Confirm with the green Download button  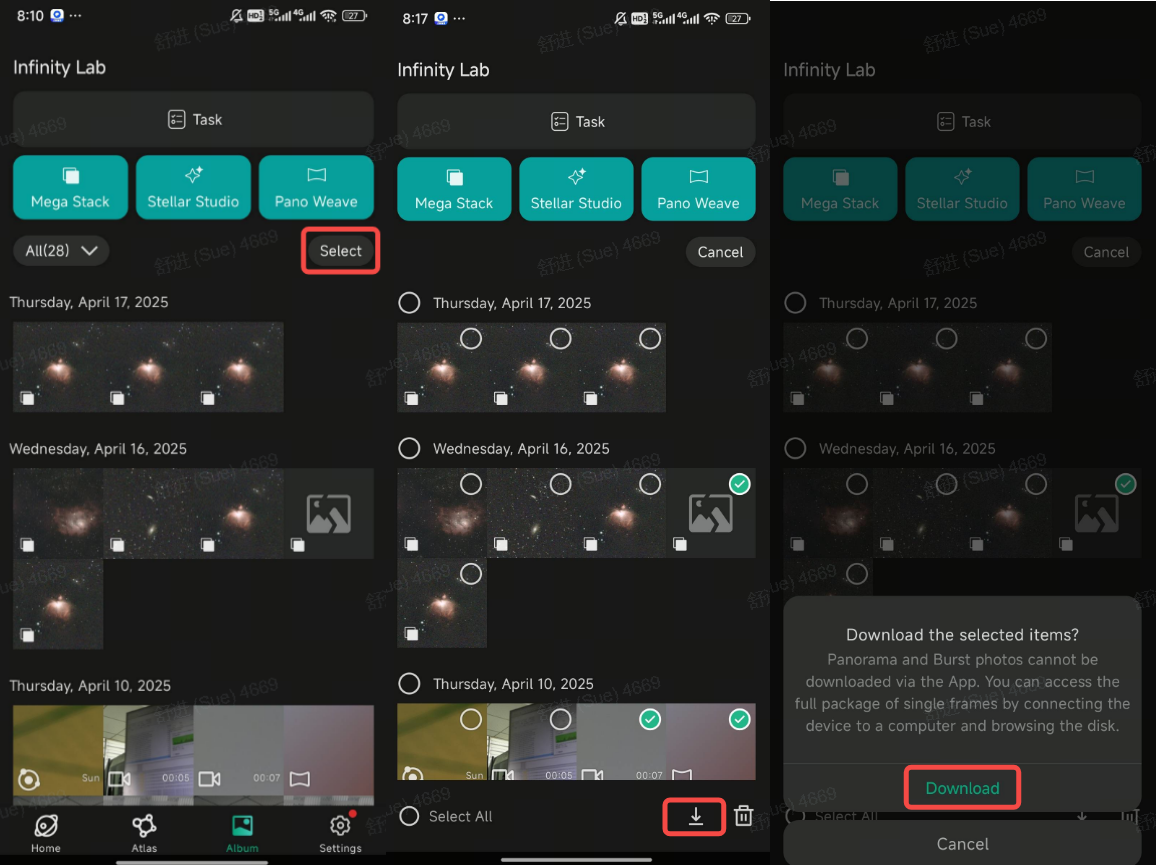[x=962, y=788]
